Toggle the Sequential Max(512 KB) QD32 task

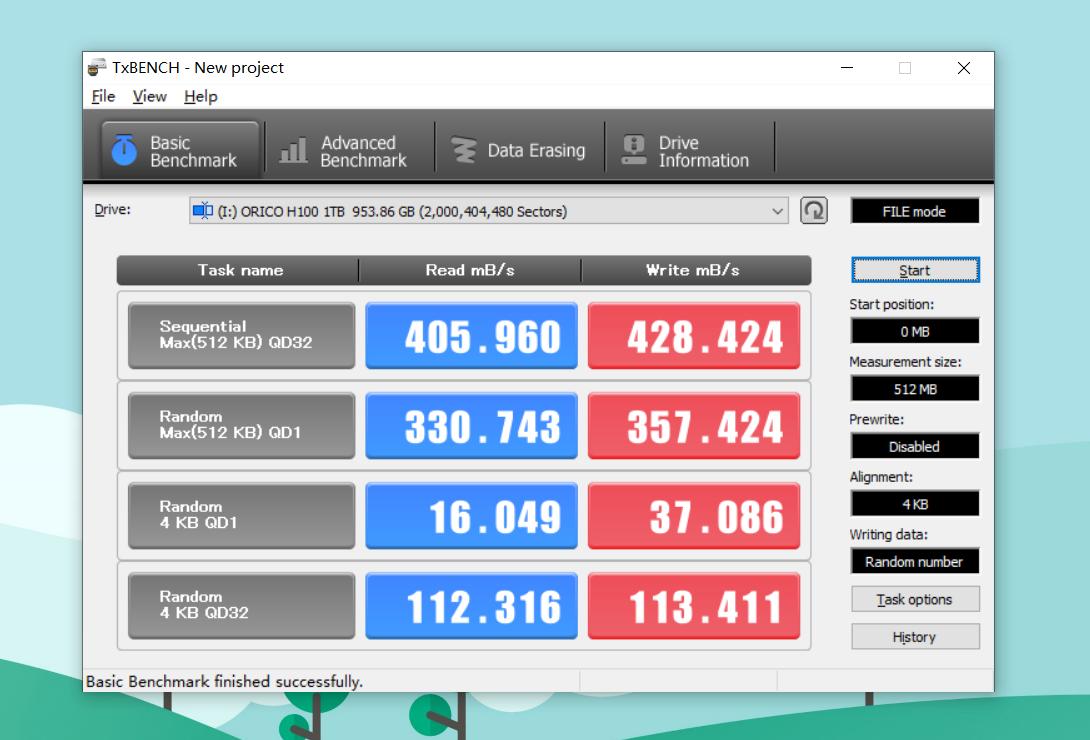pos(241,335)
